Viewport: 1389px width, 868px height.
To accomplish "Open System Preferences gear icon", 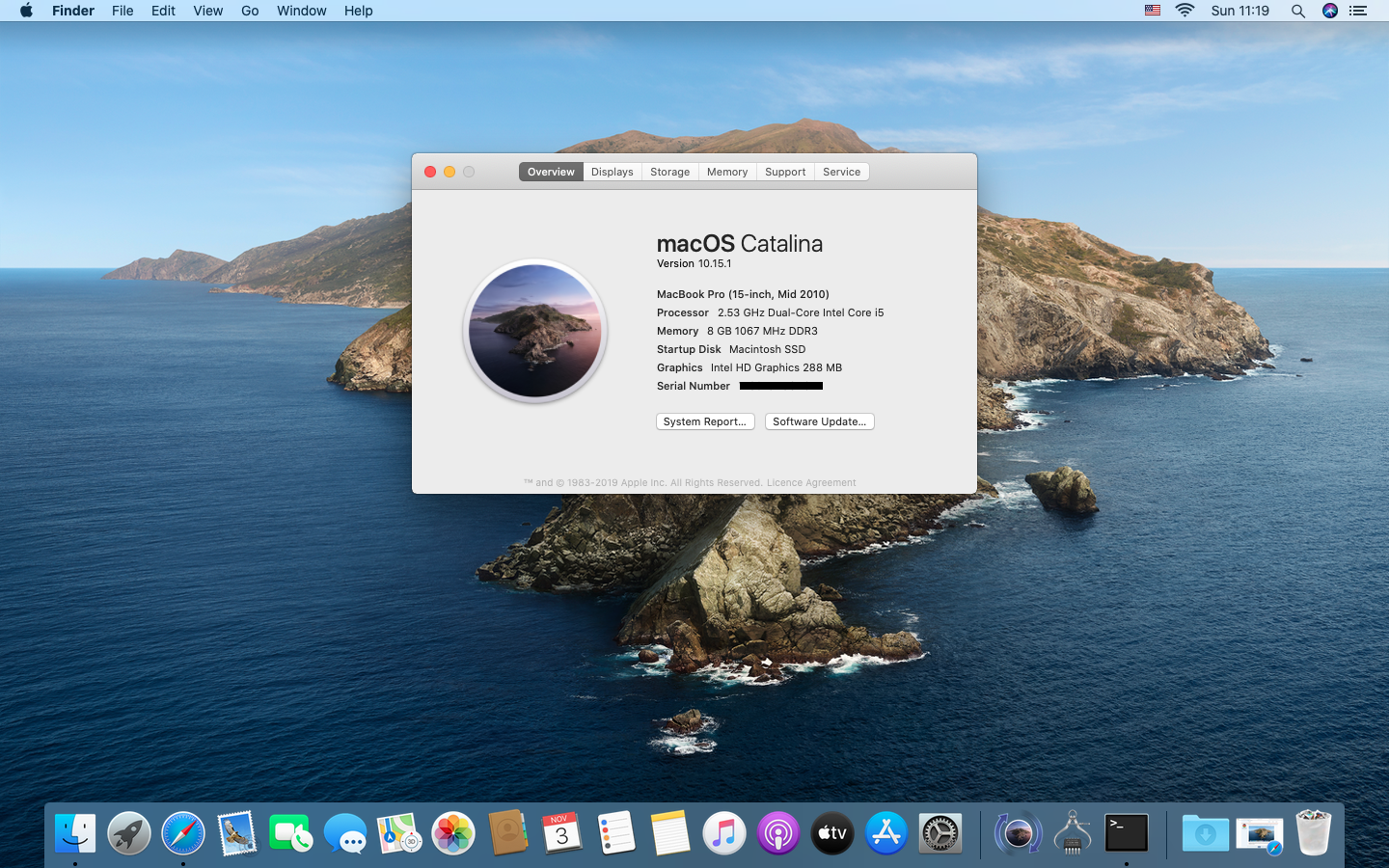I will point(940,833).
